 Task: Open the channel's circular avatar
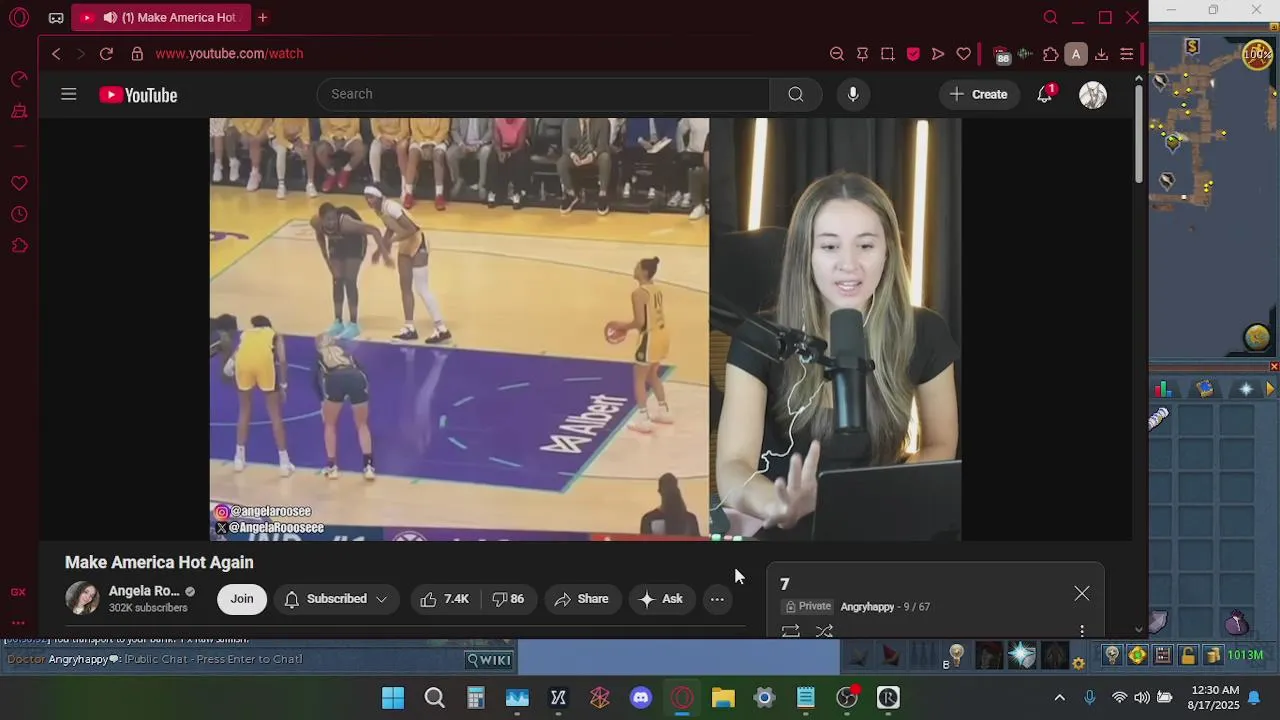(x=82, y=598)
